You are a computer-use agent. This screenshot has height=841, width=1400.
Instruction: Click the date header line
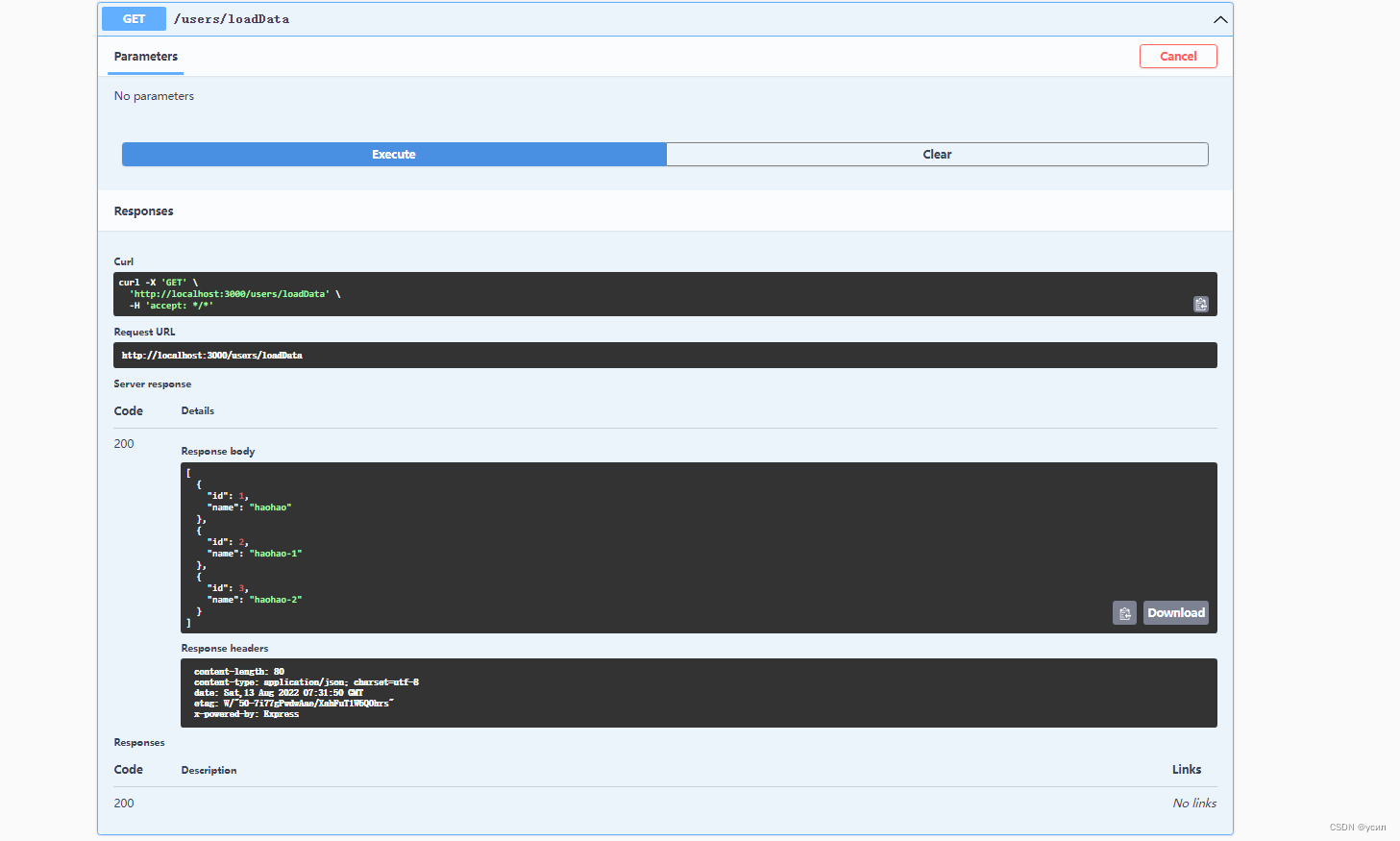(x=279, y=693)
